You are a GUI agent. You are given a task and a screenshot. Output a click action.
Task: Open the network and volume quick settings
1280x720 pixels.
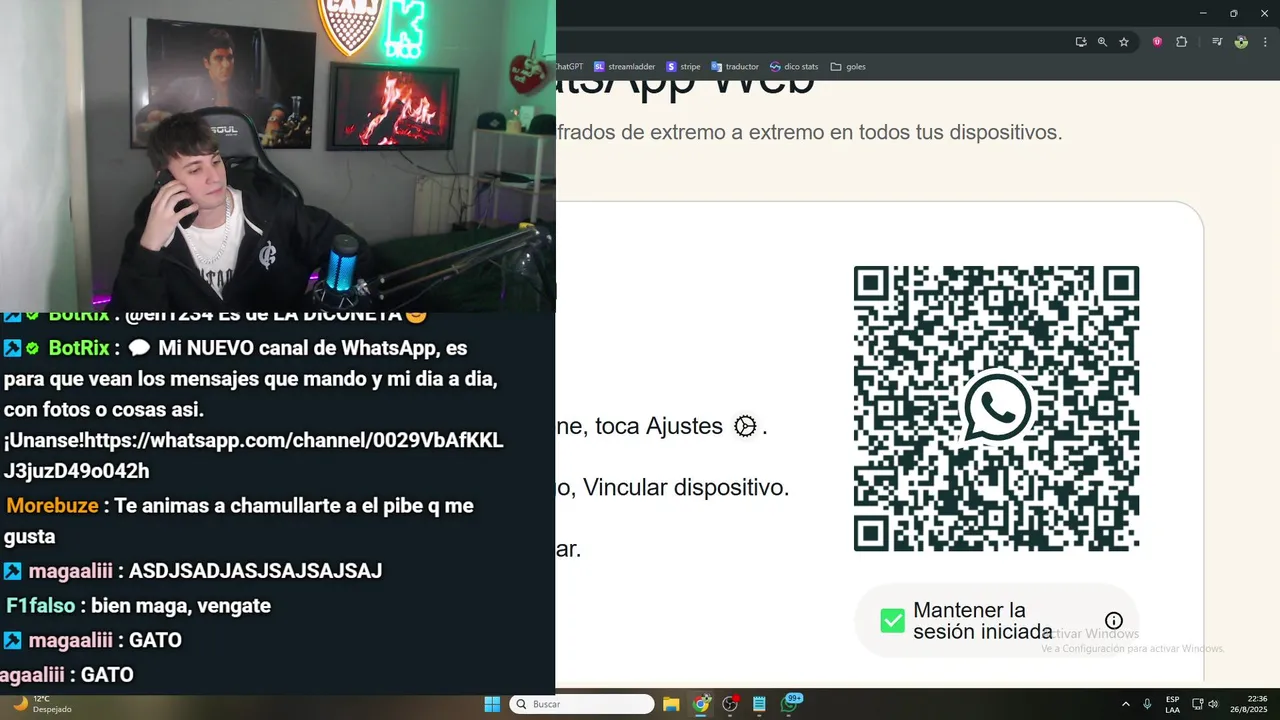1204,704
